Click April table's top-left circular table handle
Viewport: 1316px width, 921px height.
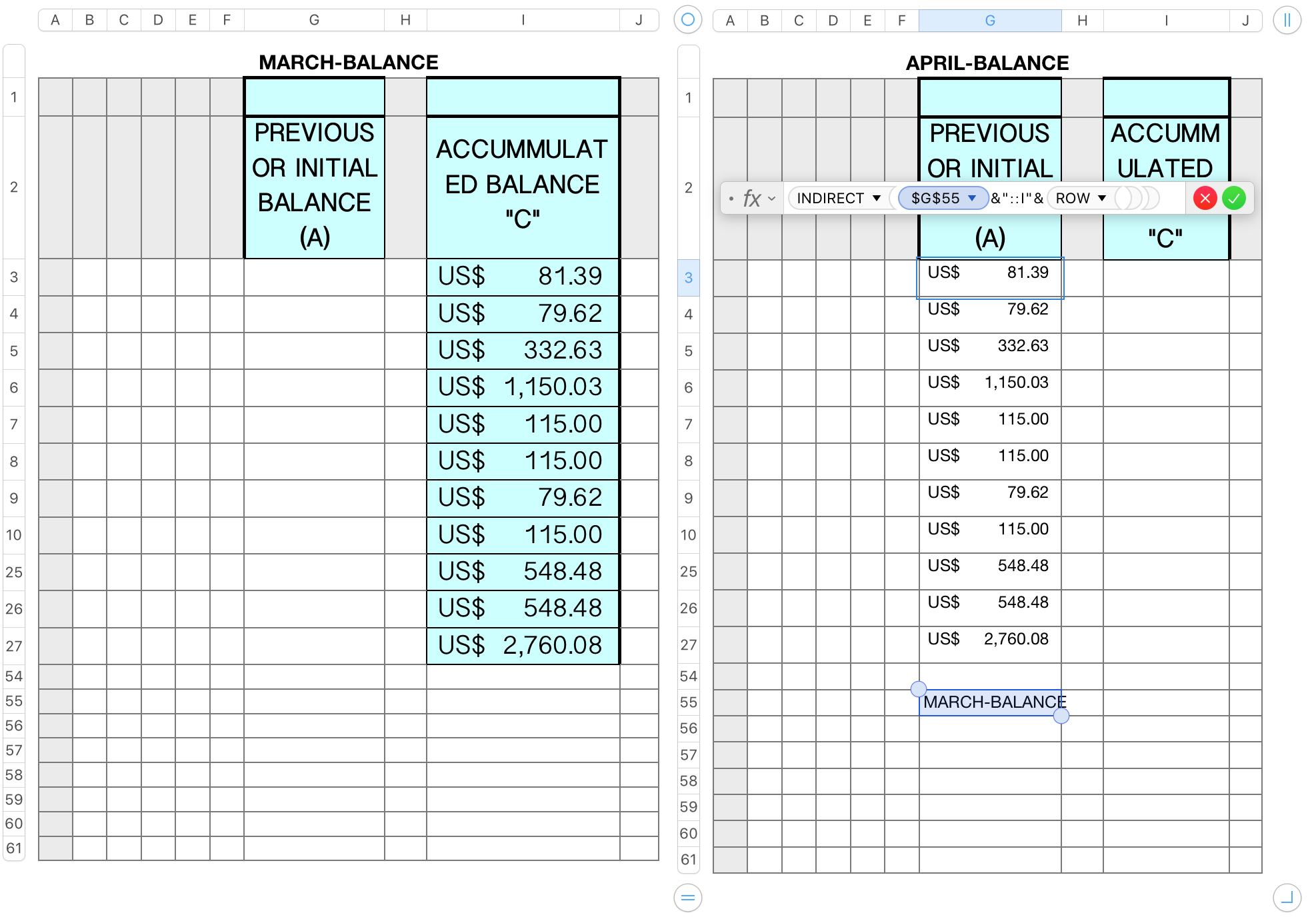[688, 20]
